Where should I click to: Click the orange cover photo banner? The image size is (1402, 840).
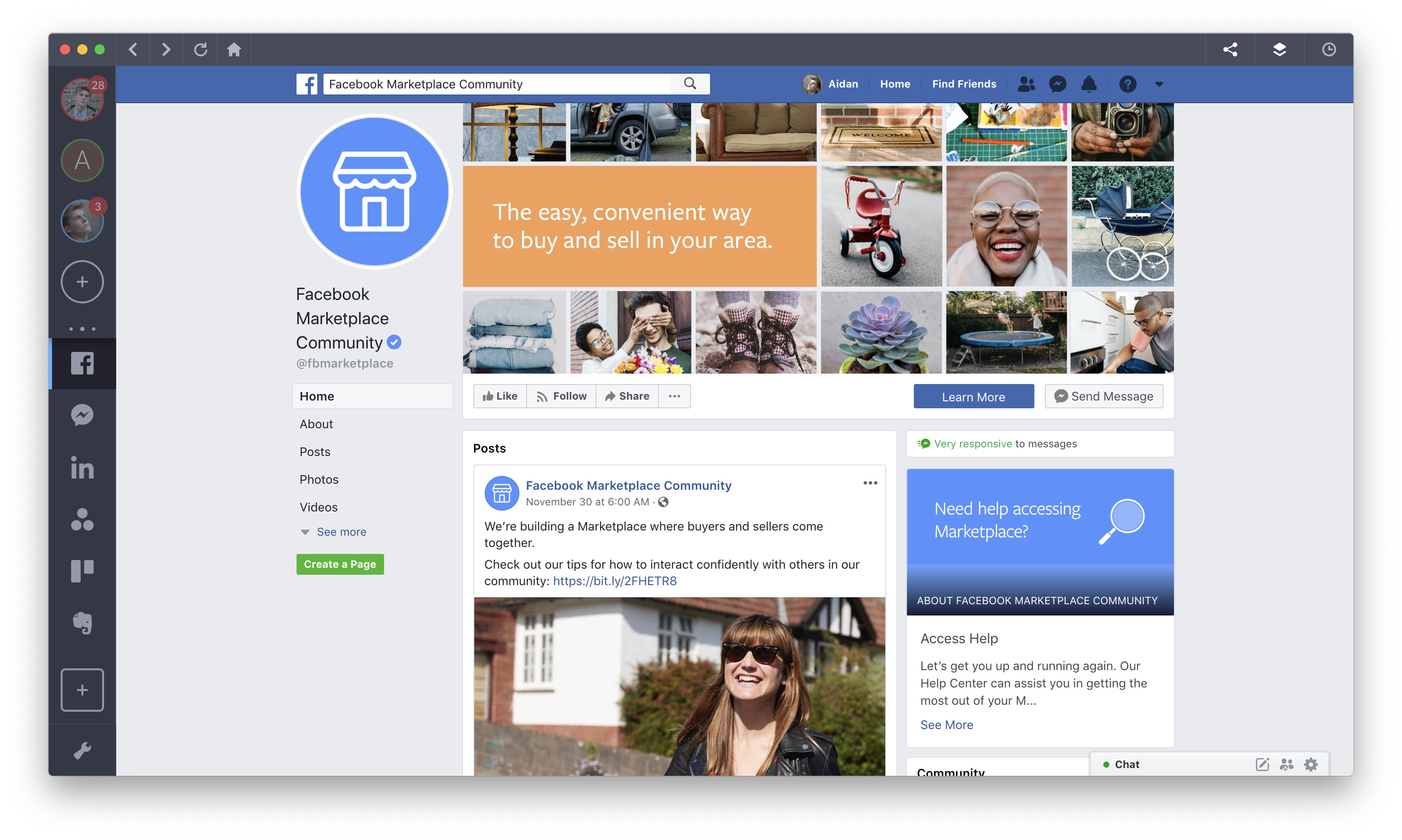[639, 226]
